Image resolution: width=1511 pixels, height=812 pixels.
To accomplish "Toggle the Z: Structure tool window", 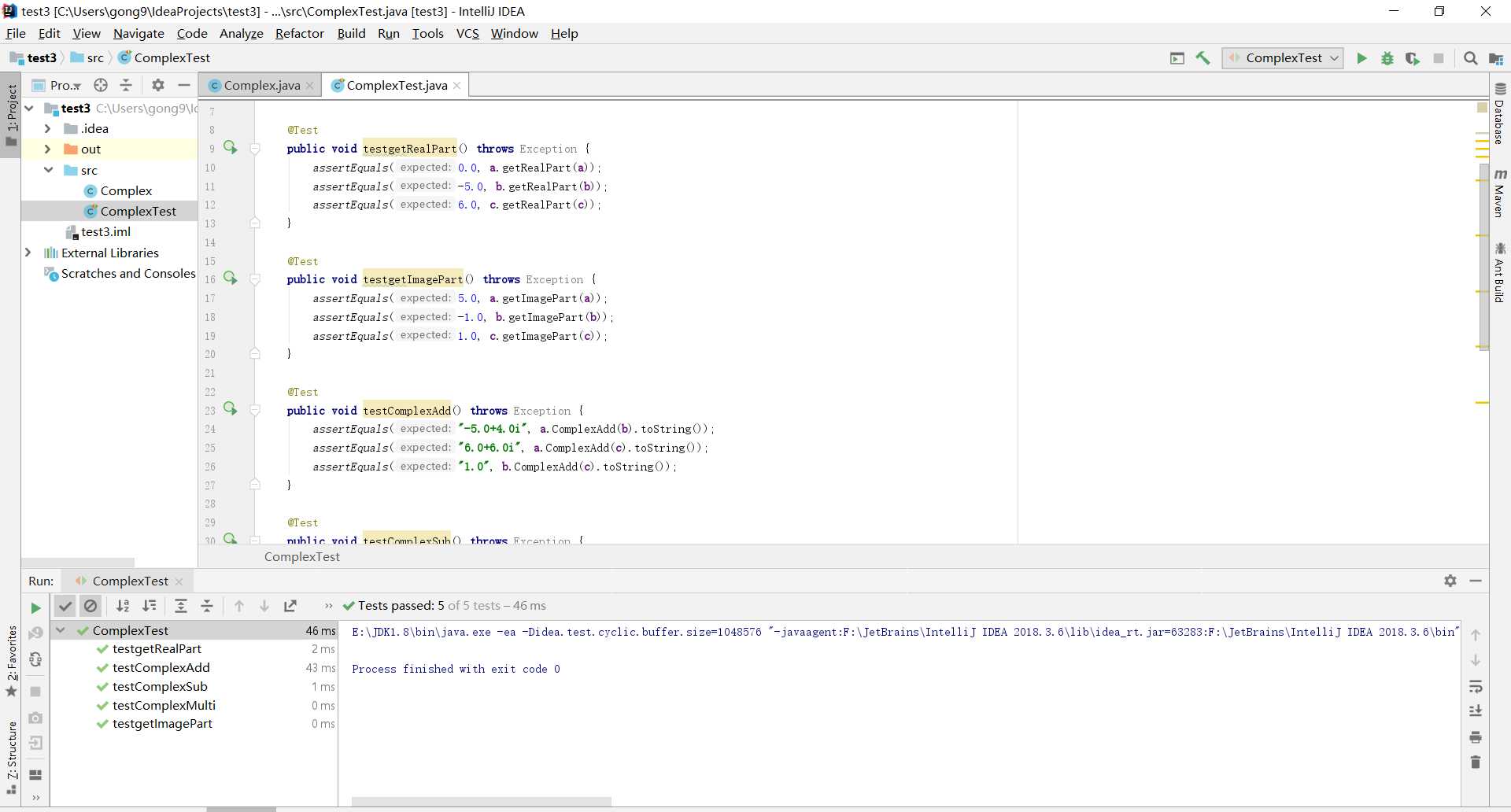I will (x=11, y=757).
